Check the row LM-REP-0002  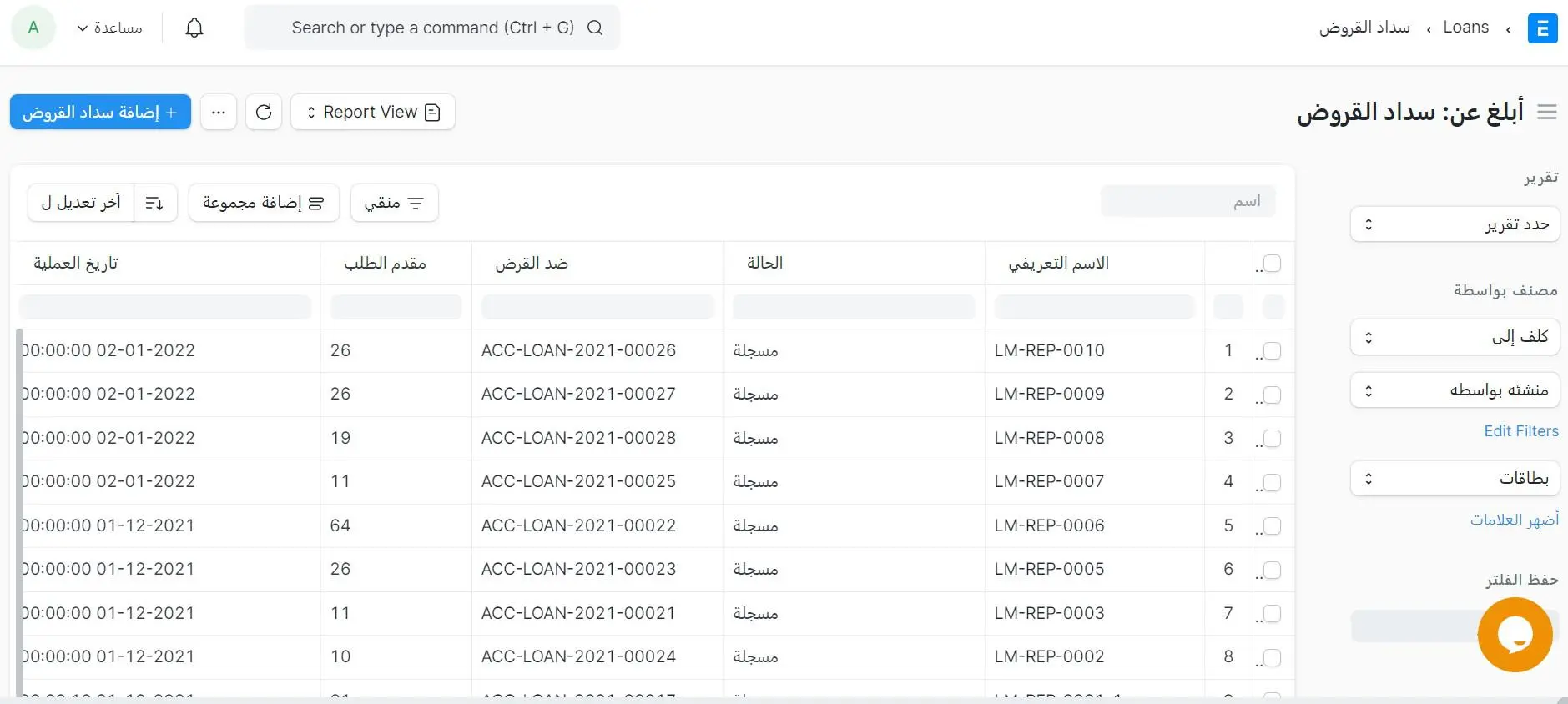[1272, 657]
